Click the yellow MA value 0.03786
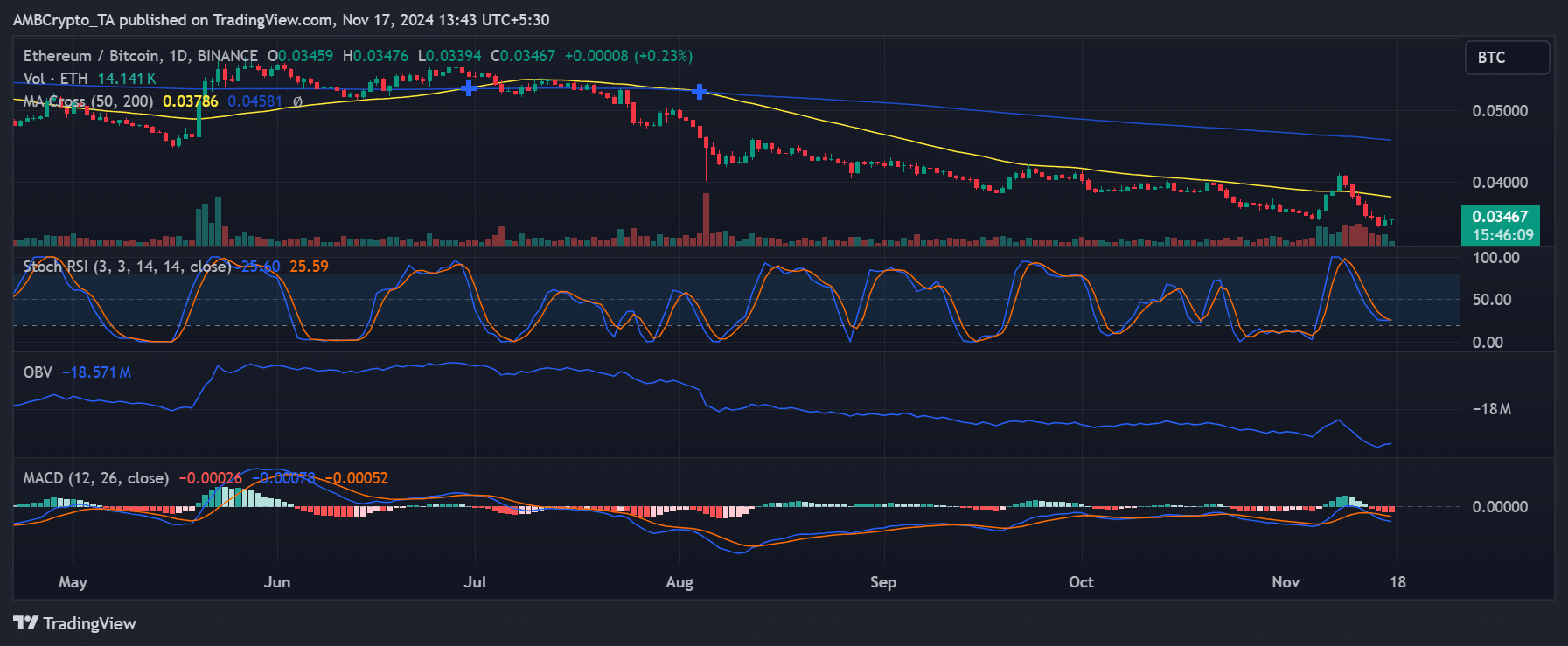1568x646 pixels. 191,101
